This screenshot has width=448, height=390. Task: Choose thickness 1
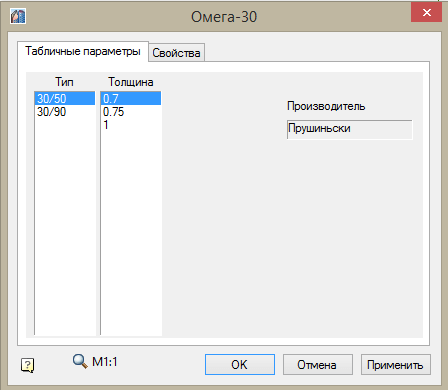(131, 125)
